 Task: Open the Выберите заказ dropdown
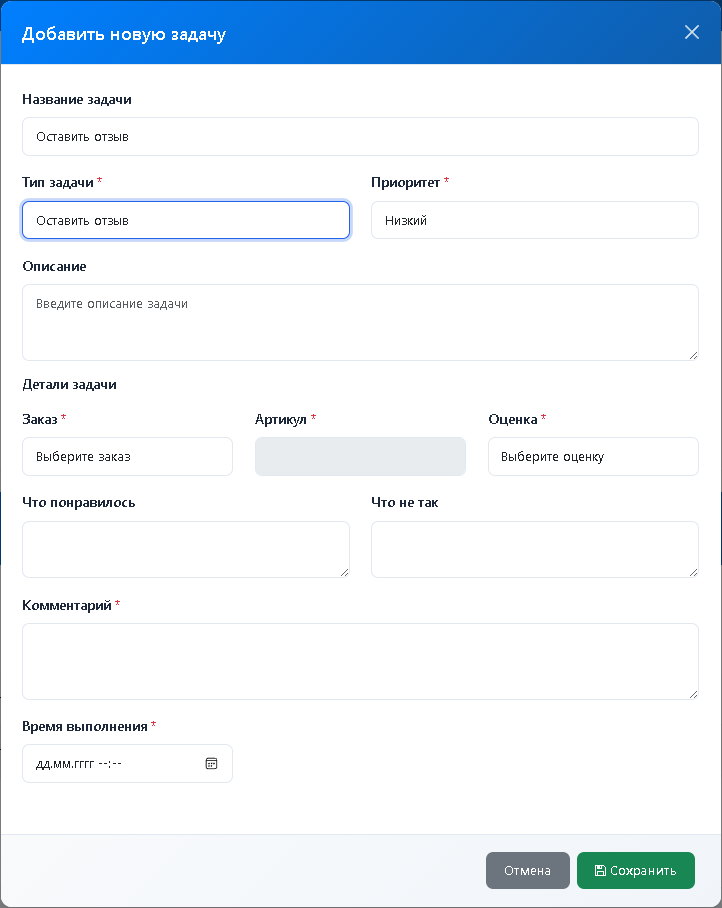click(x=127, y=456)
